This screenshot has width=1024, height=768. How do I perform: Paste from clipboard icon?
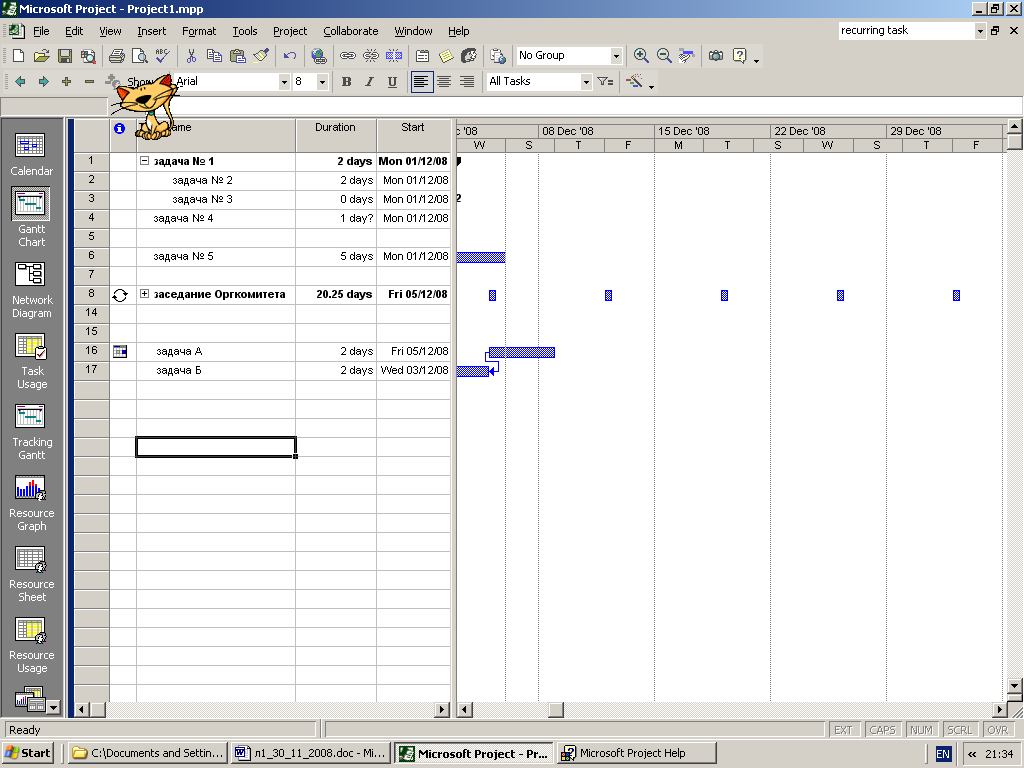tap(238, 56)
